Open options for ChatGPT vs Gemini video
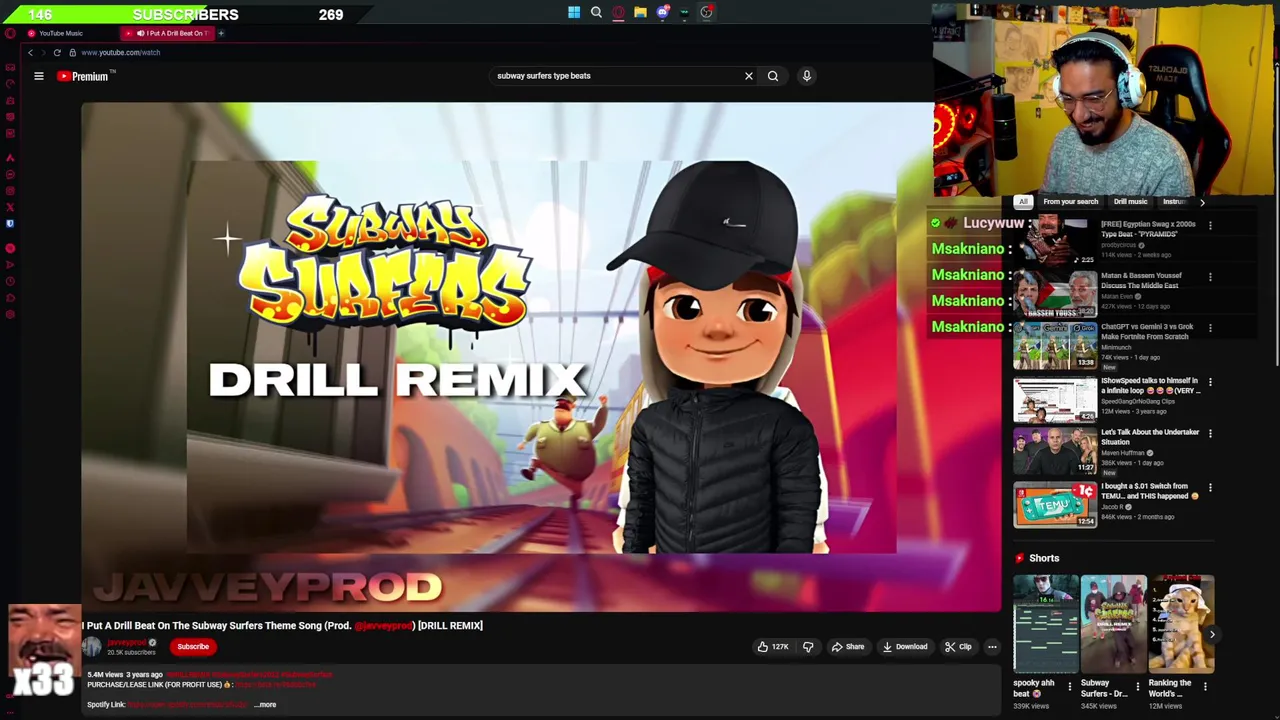The image size is (1280, 720). click(x=1210, y=328)
